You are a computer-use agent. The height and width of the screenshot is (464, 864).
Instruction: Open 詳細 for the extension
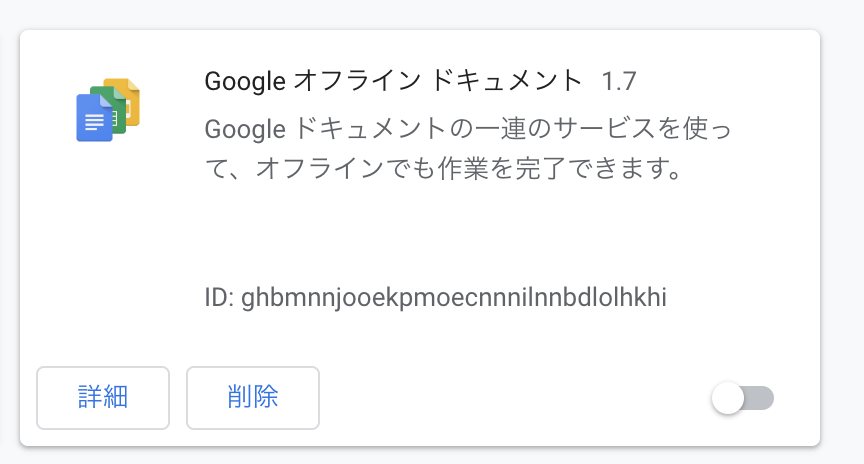point(103,398)
